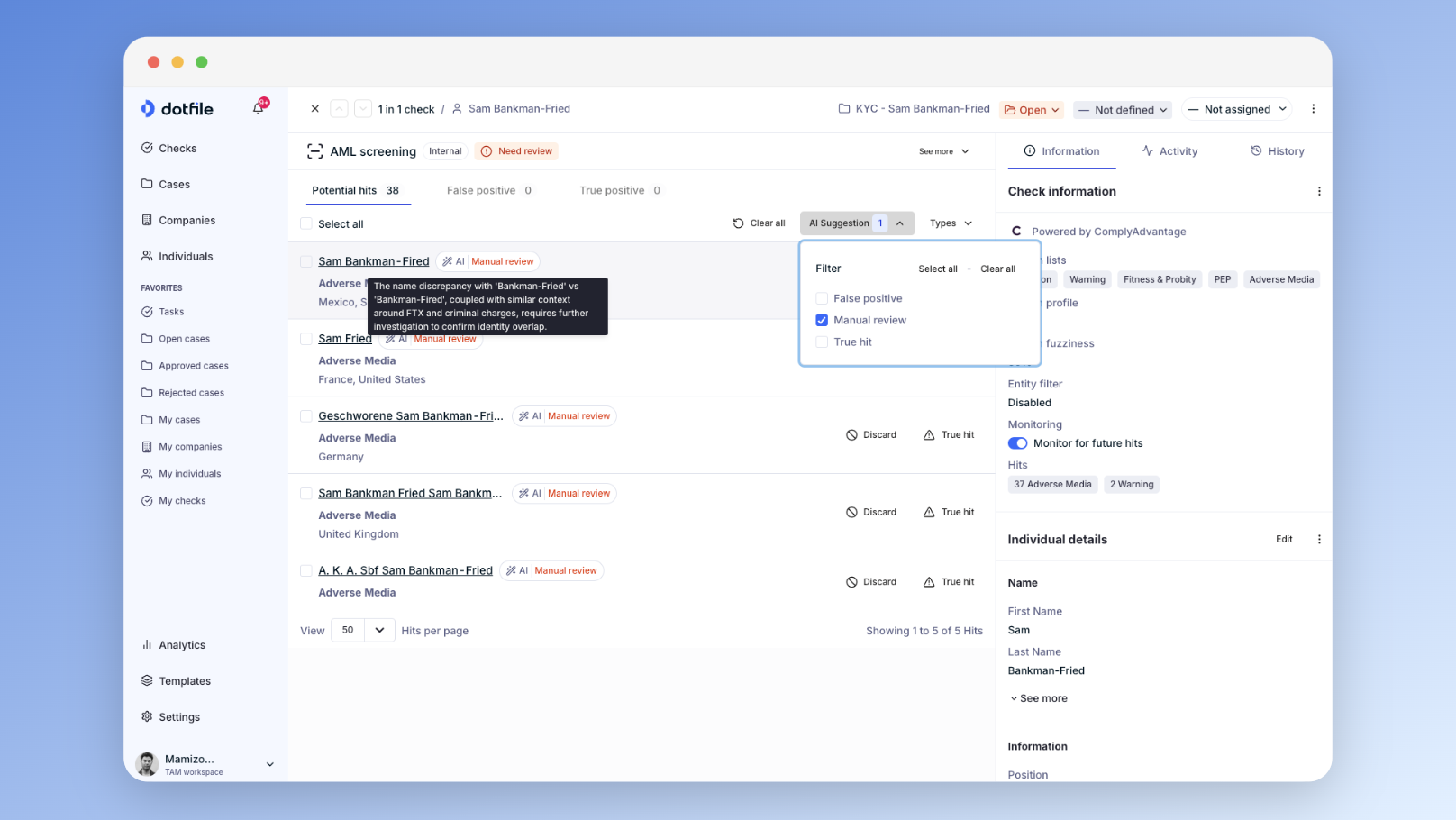Toggle Monitor for future hits switch

pos(1018,443)
